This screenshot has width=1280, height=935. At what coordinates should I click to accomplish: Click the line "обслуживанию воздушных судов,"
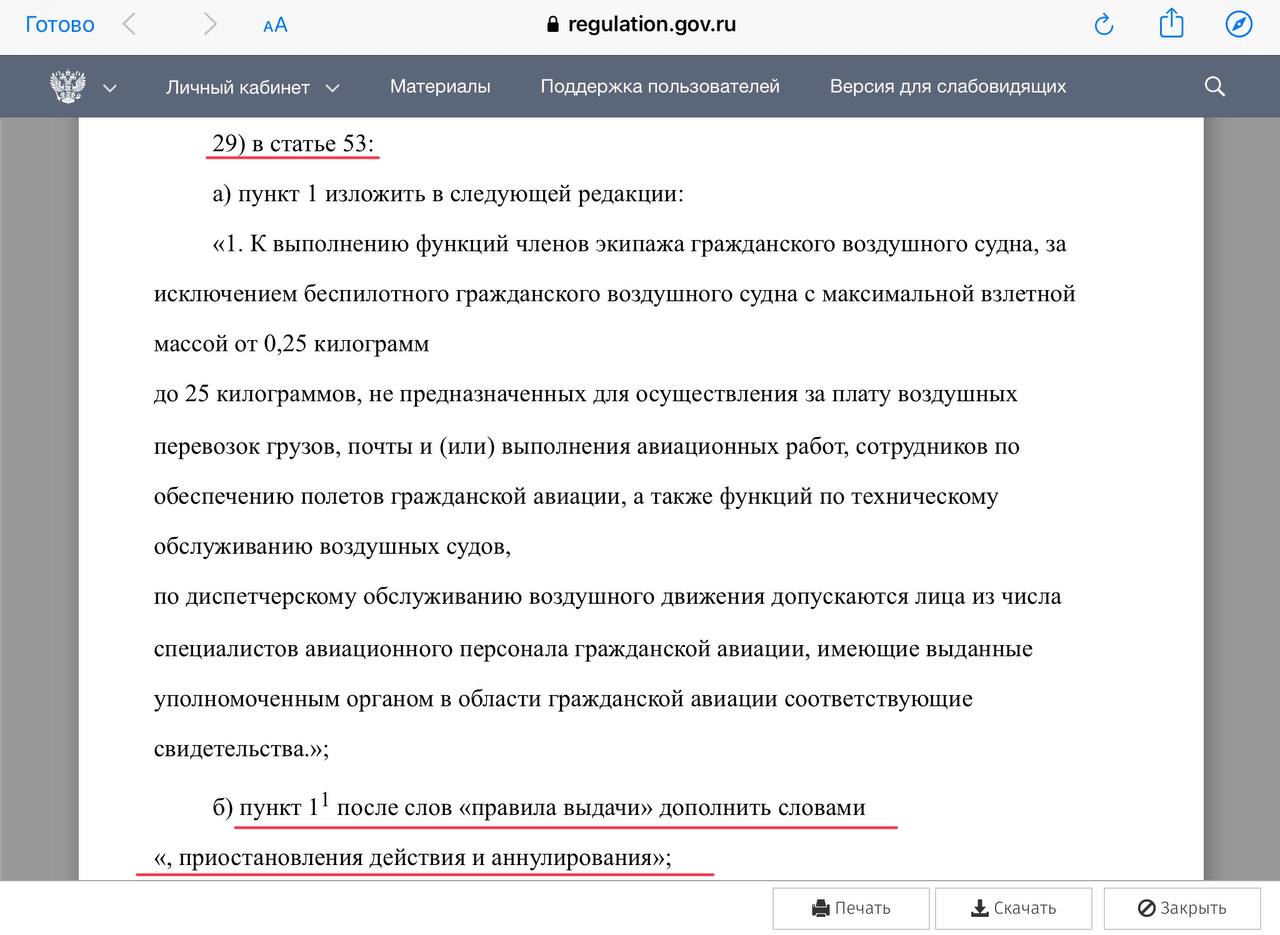[332, 547]
